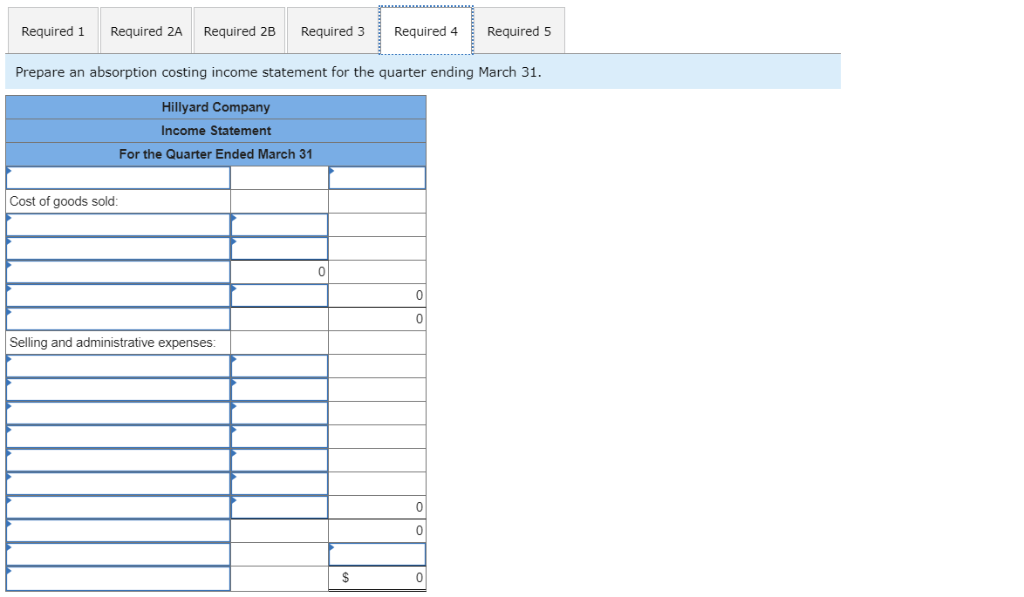Open the Required 2B tab
Viewport: 1024px width, 597px height.
[x=239, y=31]
